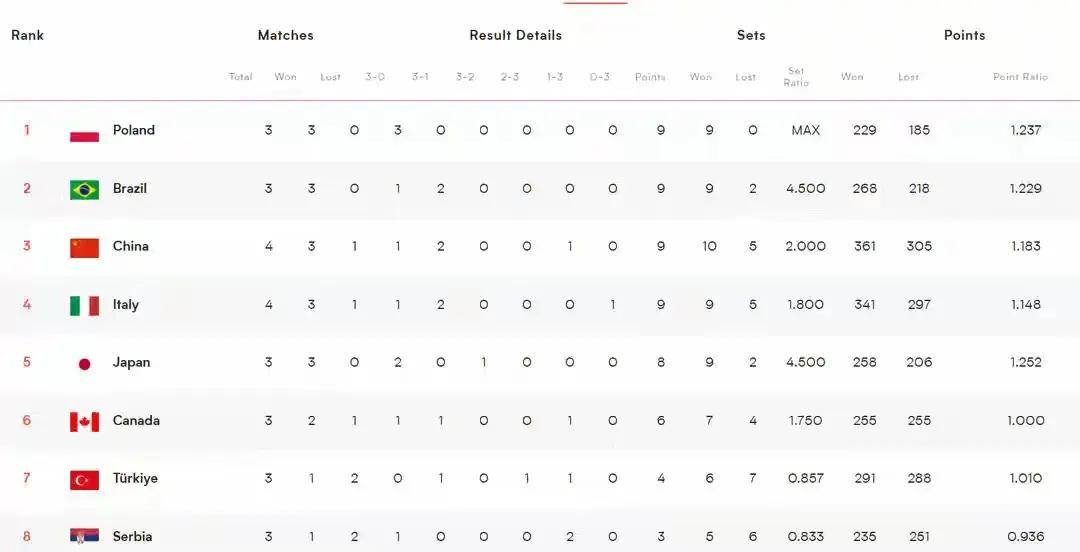This screenshot has height=552, width=1080.
Task: Click the Japan flag icon
Action: coord(84,364)
